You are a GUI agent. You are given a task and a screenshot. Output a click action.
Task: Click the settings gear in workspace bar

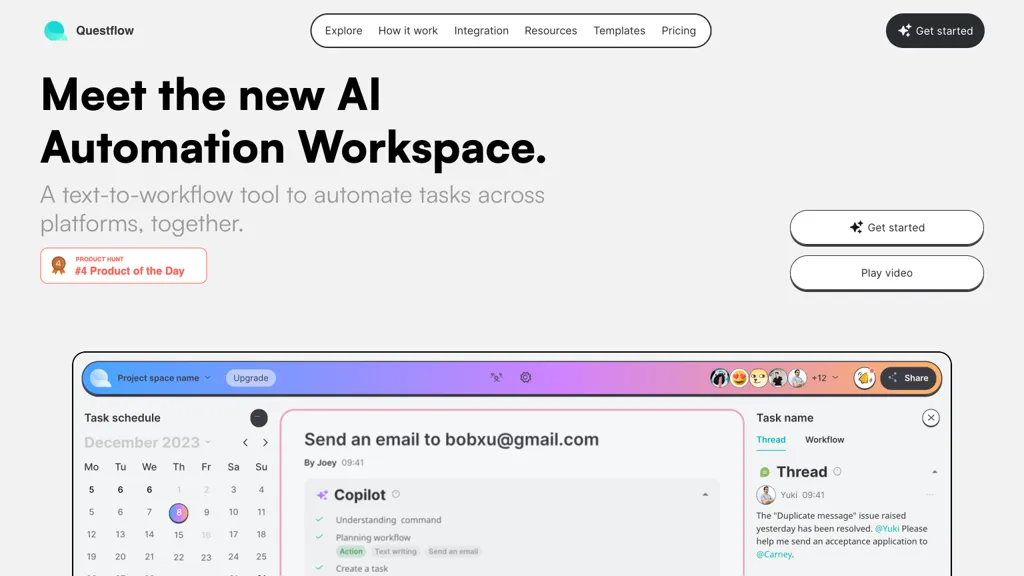click(525, 378)
